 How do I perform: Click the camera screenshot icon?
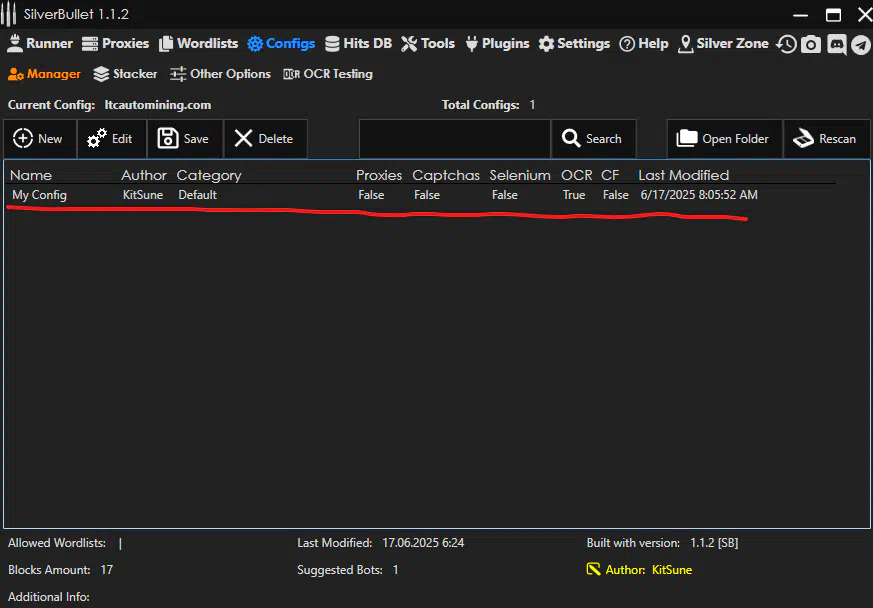coord(811,44)
